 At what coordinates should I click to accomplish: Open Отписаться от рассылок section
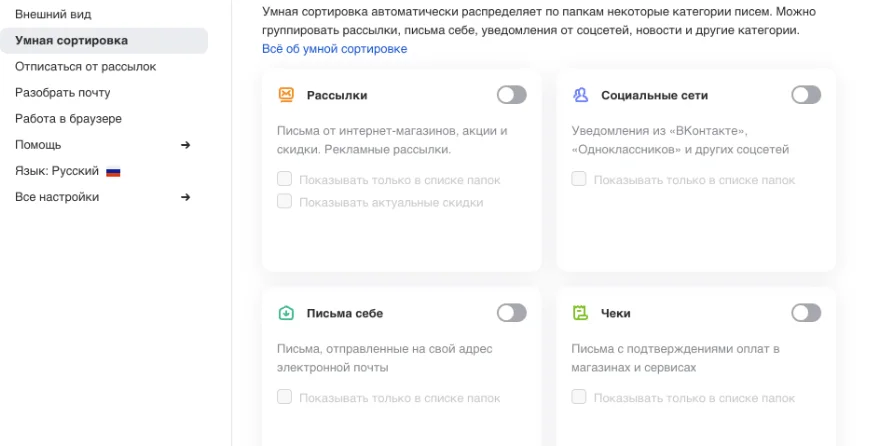coord(85,66)
